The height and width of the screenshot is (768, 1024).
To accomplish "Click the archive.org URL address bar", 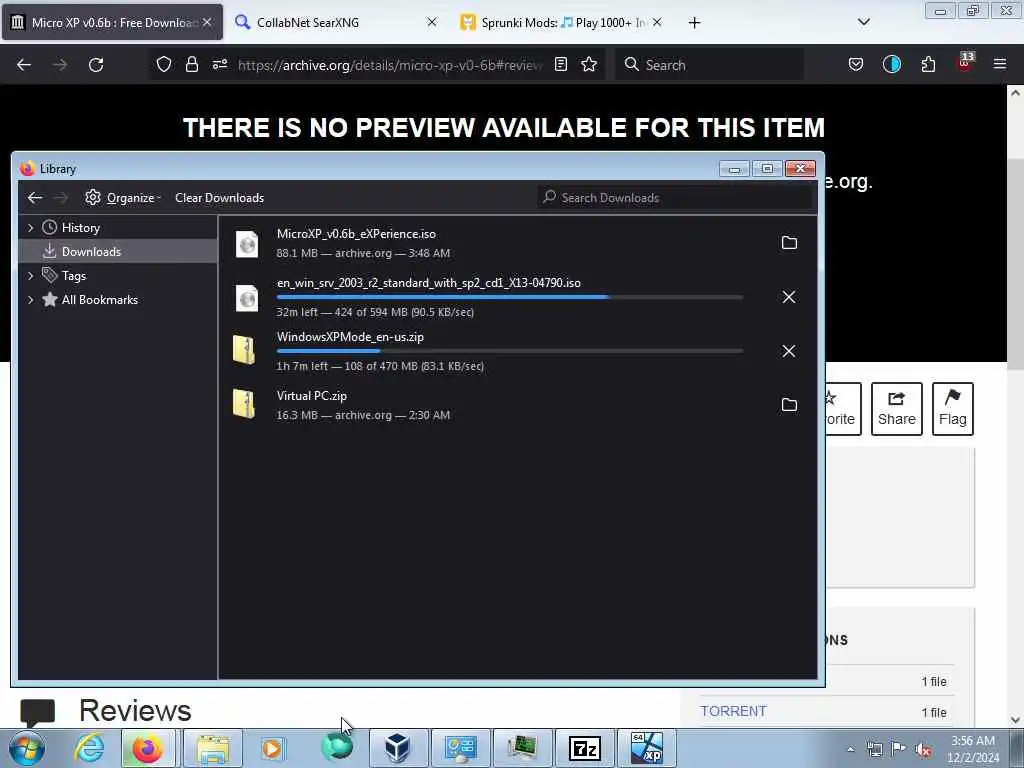I will tap(390, 65).
